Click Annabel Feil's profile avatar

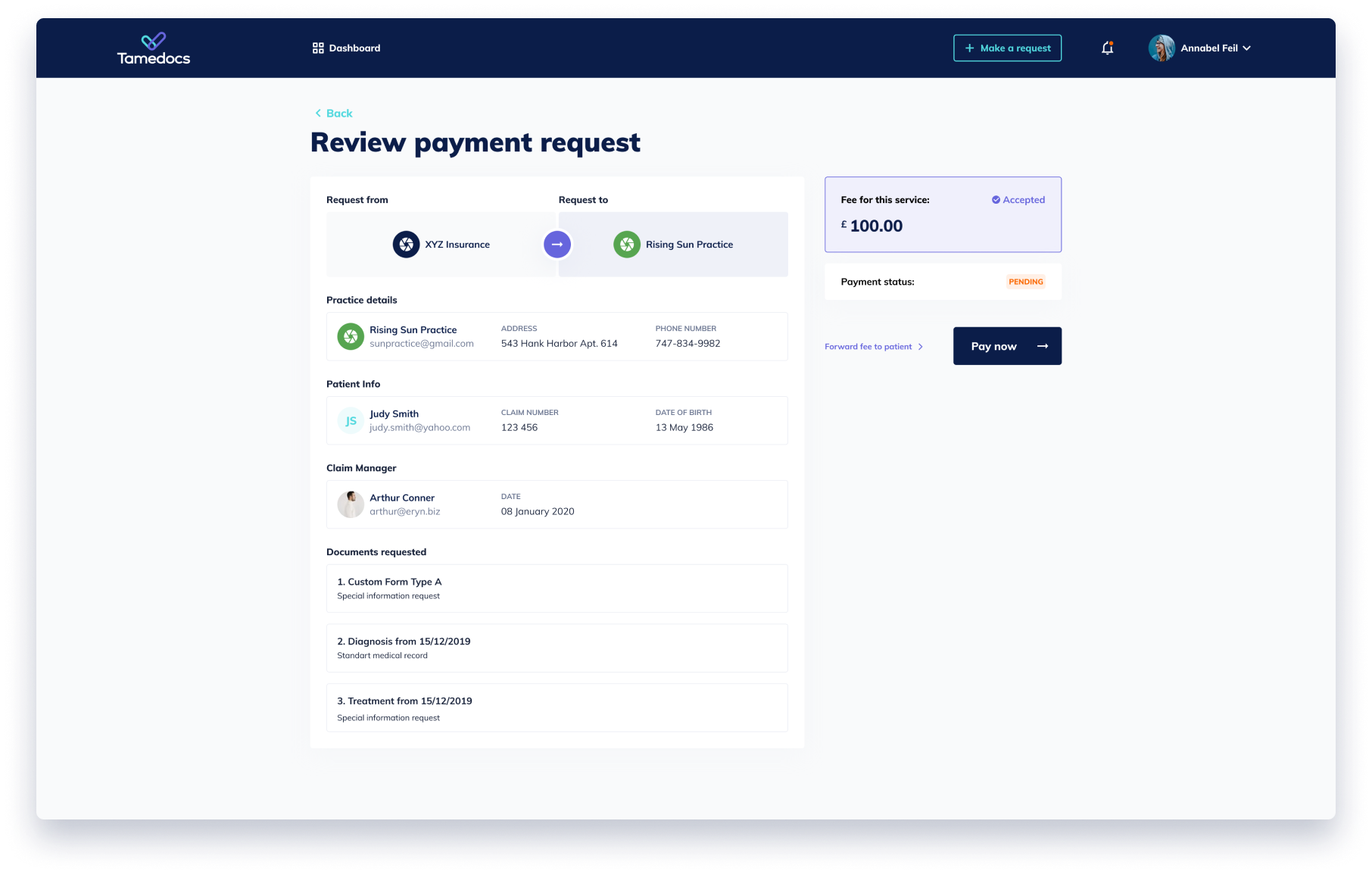pyautogui.click(x=1162, y=48)
